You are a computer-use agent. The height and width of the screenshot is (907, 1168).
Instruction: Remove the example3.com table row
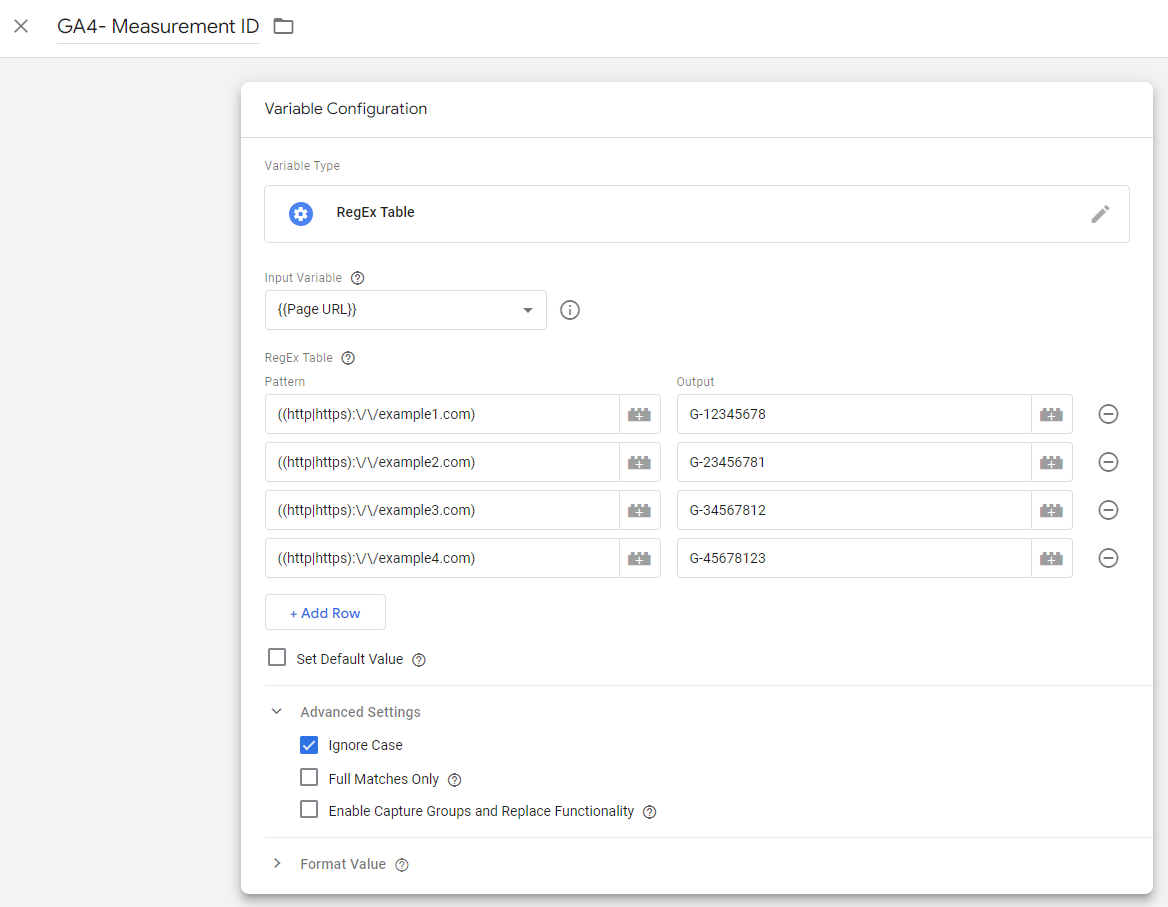tap(1108, 510)
